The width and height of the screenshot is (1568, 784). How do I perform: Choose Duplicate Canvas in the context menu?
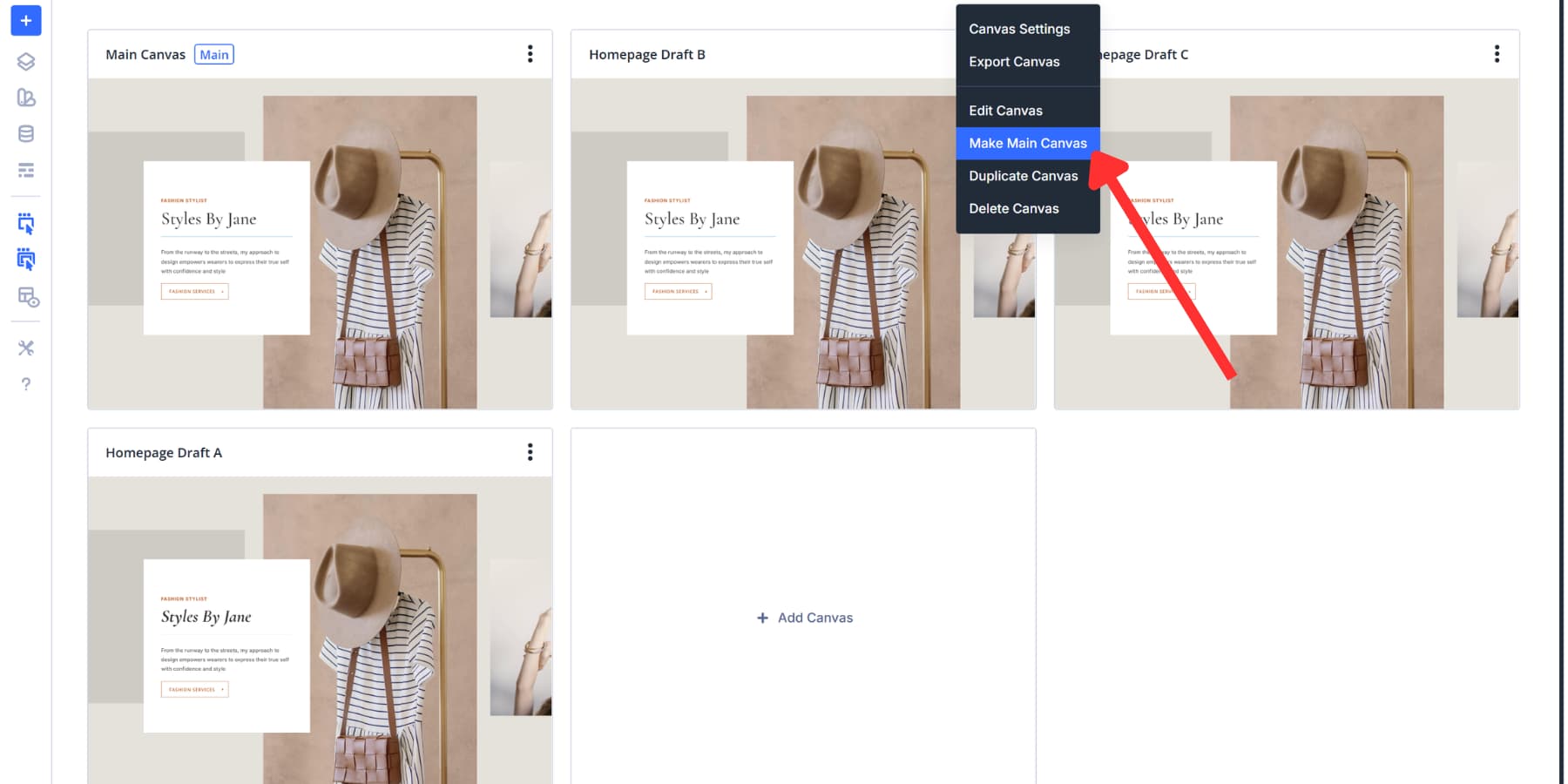click(1024, 175)
